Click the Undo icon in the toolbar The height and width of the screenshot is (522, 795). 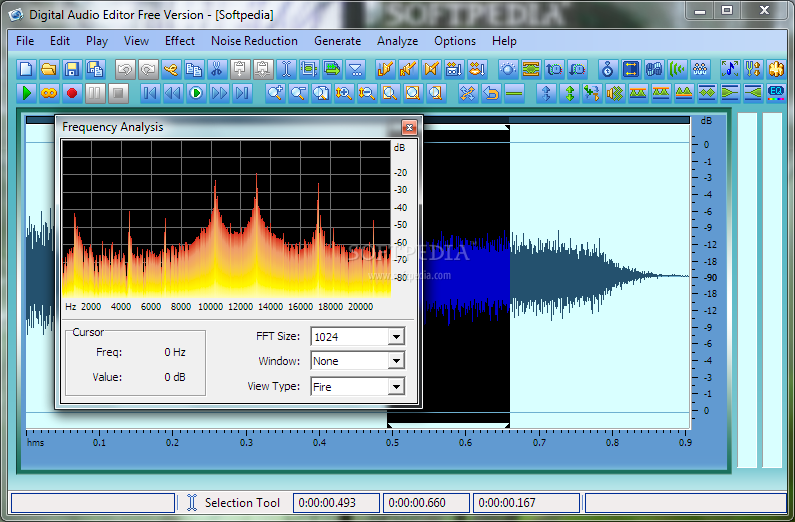point(125,69)
